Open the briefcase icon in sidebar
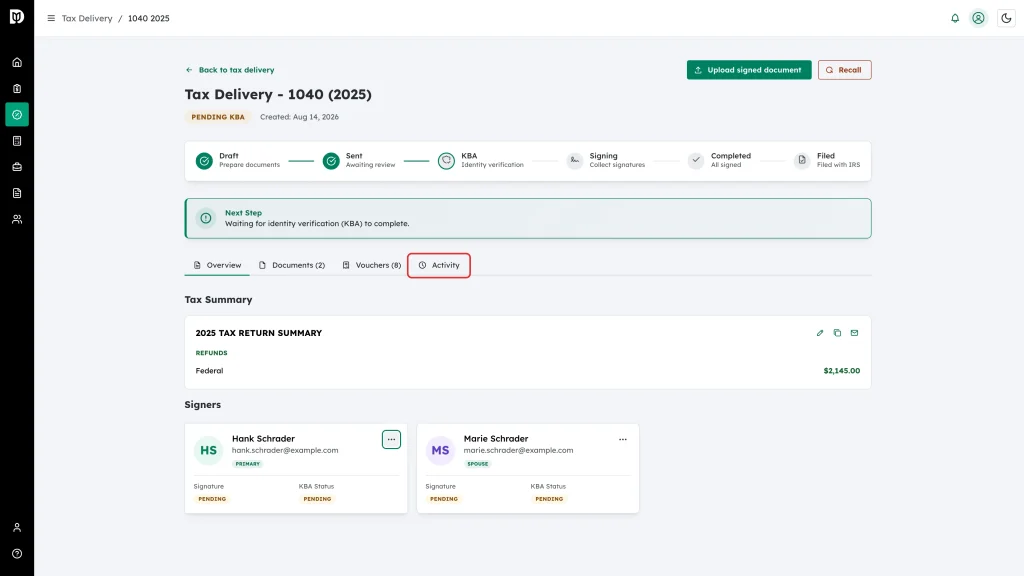Image resolution: width=1024 pixels, height=576 pixels. tap(17, 167)
